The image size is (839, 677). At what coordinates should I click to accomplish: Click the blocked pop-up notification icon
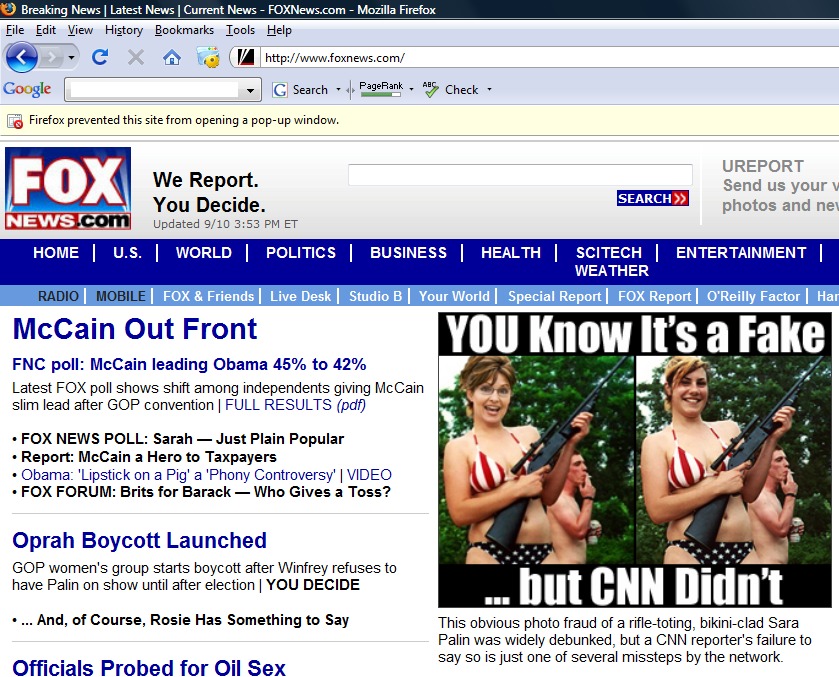coord(15,120)
